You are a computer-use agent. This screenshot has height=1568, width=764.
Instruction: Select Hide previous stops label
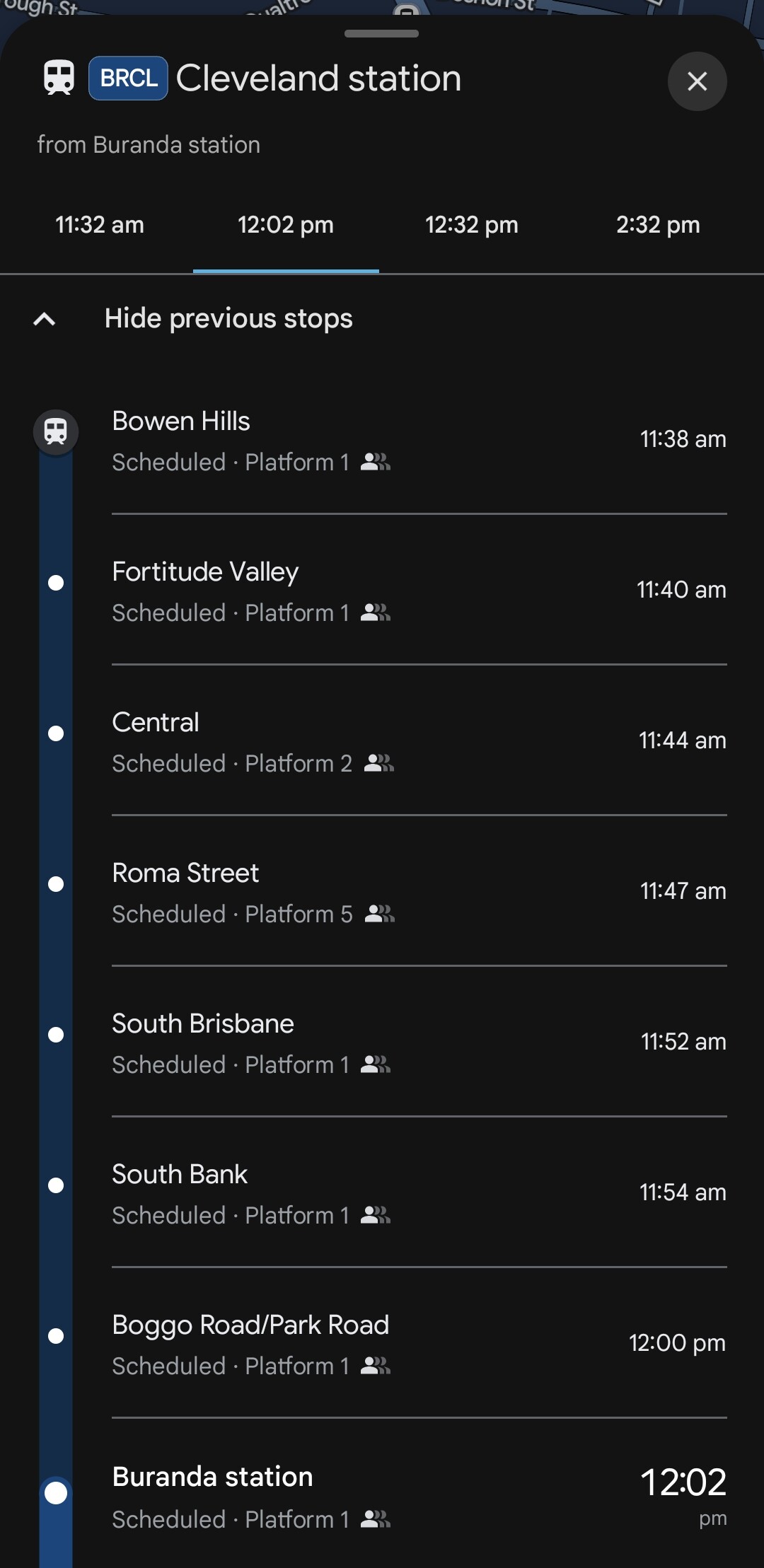coord(228,318)
